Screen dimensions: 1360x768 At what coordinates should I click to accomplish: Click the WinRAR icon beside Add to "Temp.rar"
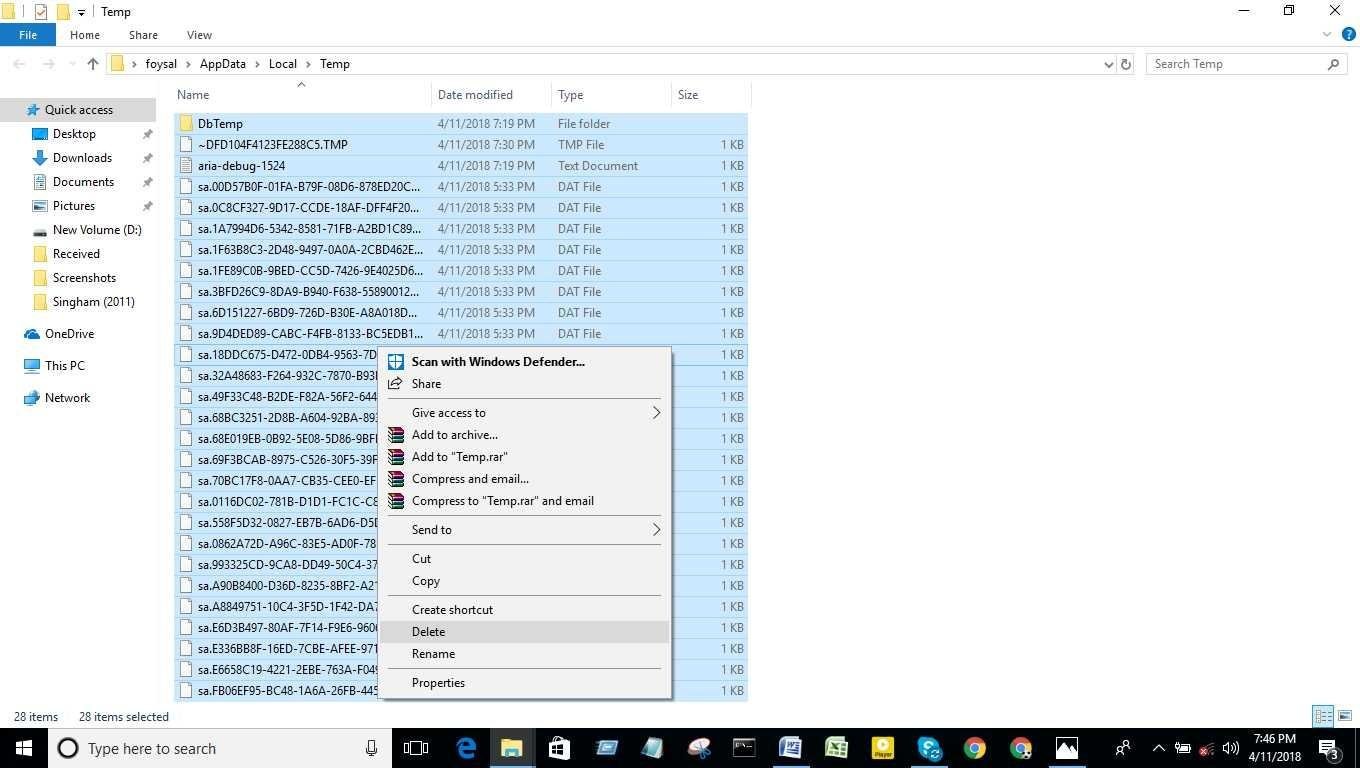(396, 457)
